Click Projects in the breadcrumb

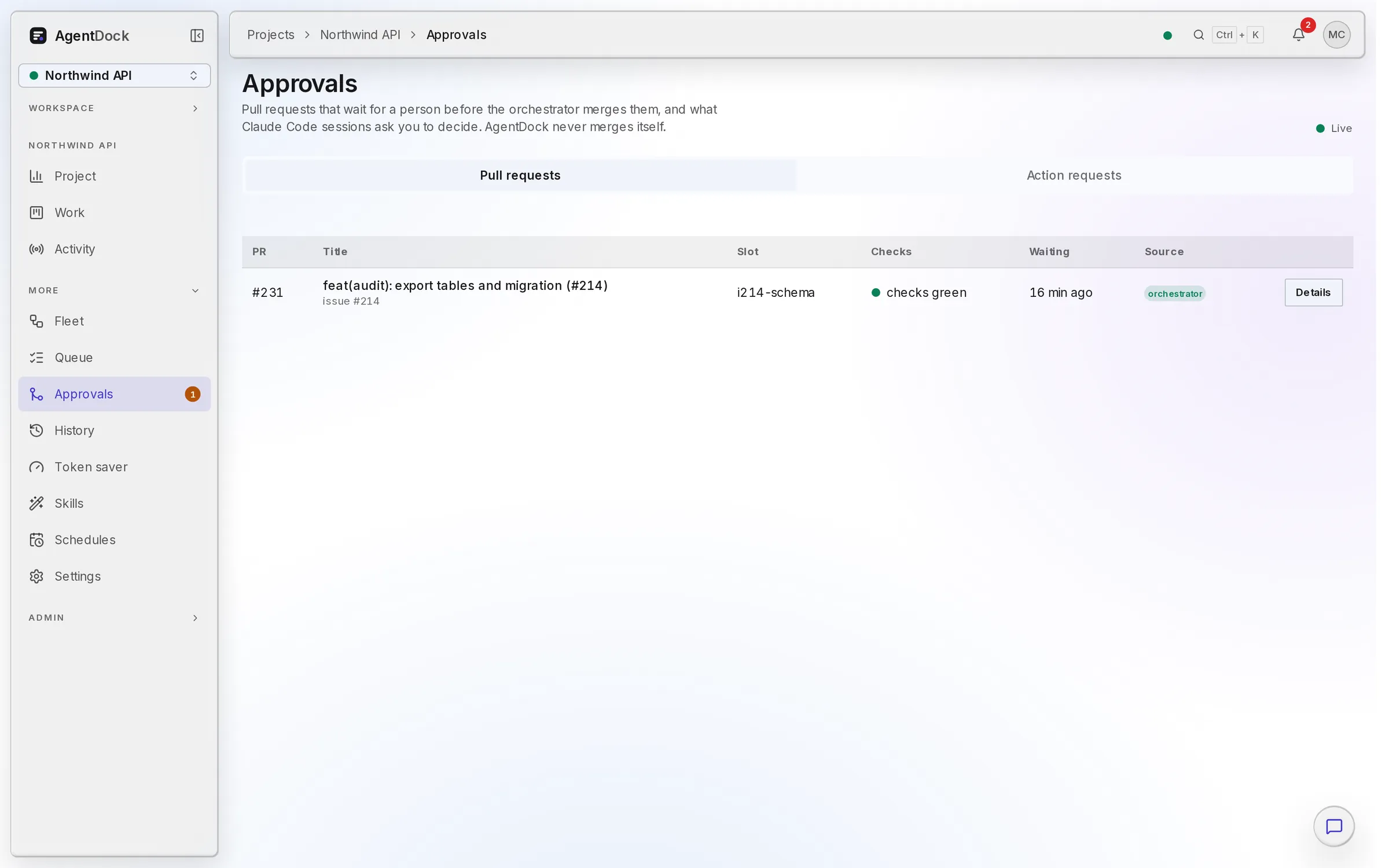pos(270,35)
